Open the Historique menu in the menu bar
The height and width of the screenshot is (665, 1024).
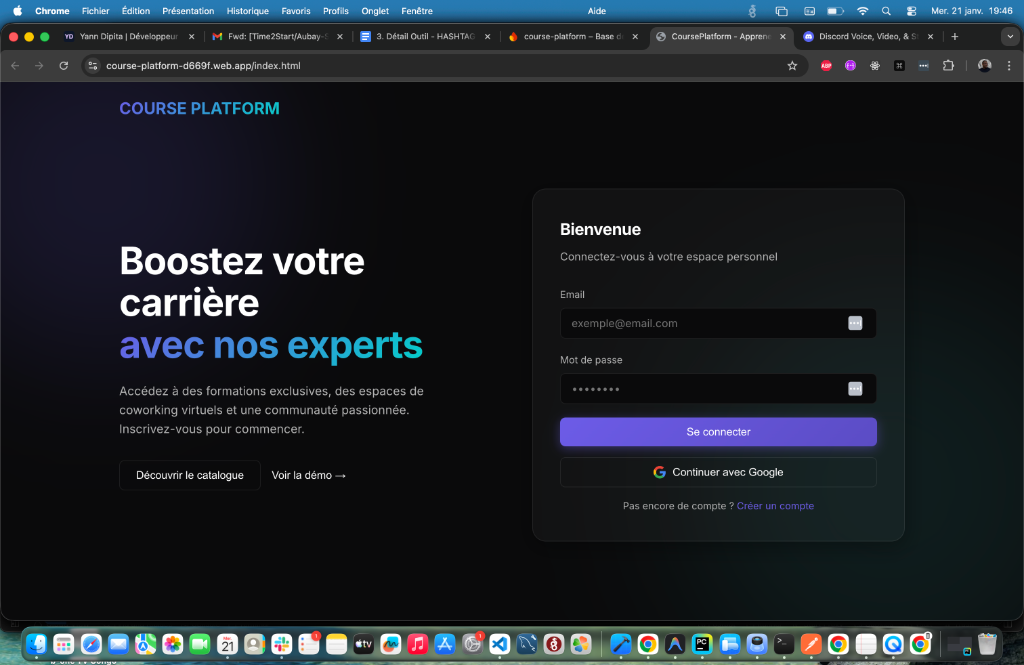pos(247,11)
